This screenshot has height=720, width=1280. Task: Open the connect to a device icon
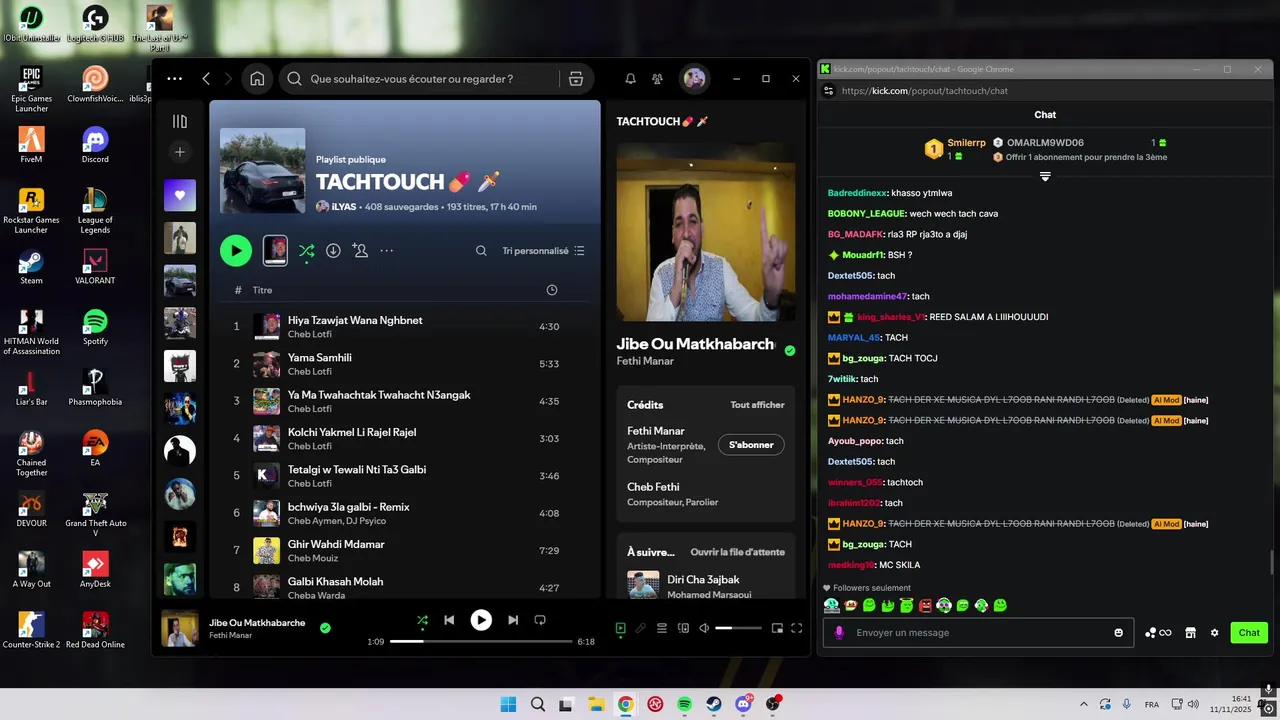pyautogui.click(x=683, y=628)
